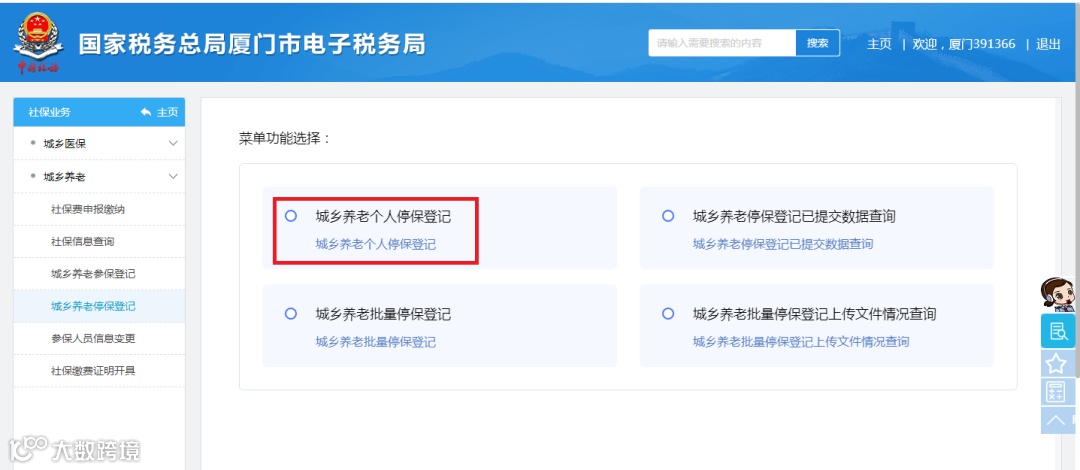Viewport: 1080px width, 470px height.
Task: Open blue link 城乡养老批量停保登记上传文件情况查询
Action: (x=800, y=342)
